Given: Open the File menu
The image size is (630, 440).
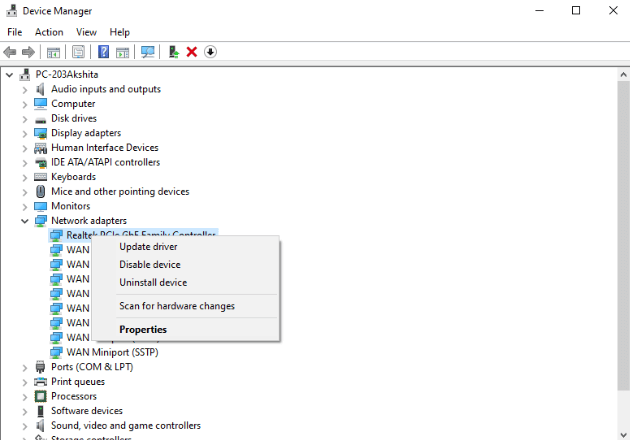Looking at the screenshot, I should [15, 32].
